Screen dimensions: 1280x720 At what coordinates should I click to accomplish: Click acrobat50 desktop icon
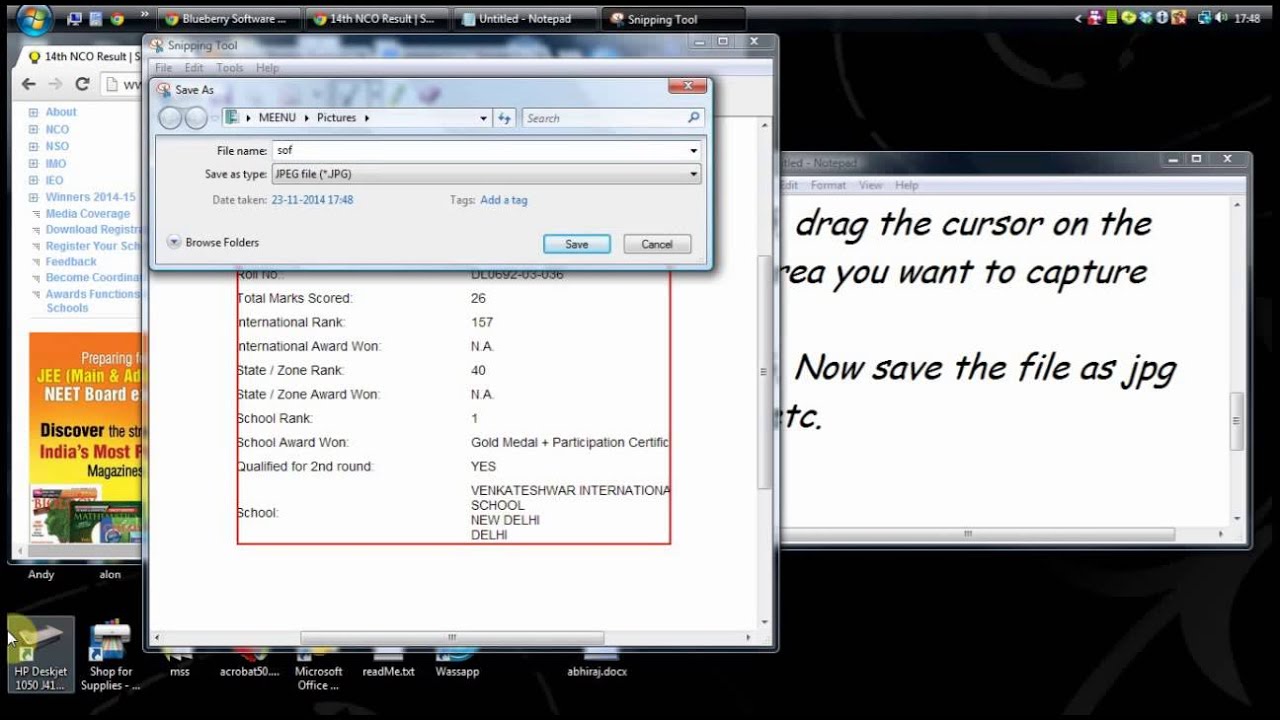(249, 665)
